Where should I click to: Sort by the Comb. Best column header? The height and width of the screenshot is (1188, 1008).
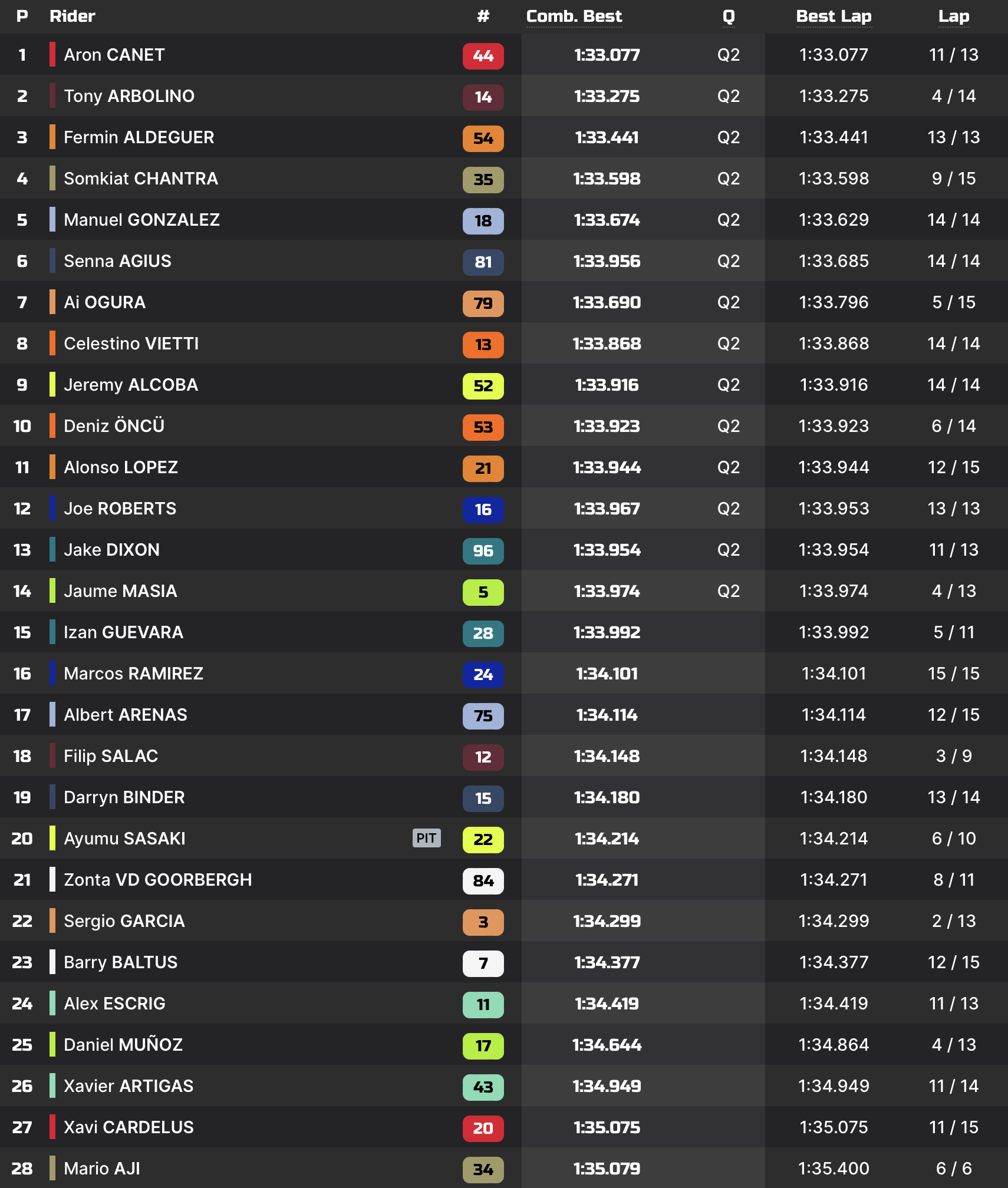point(574,16)
